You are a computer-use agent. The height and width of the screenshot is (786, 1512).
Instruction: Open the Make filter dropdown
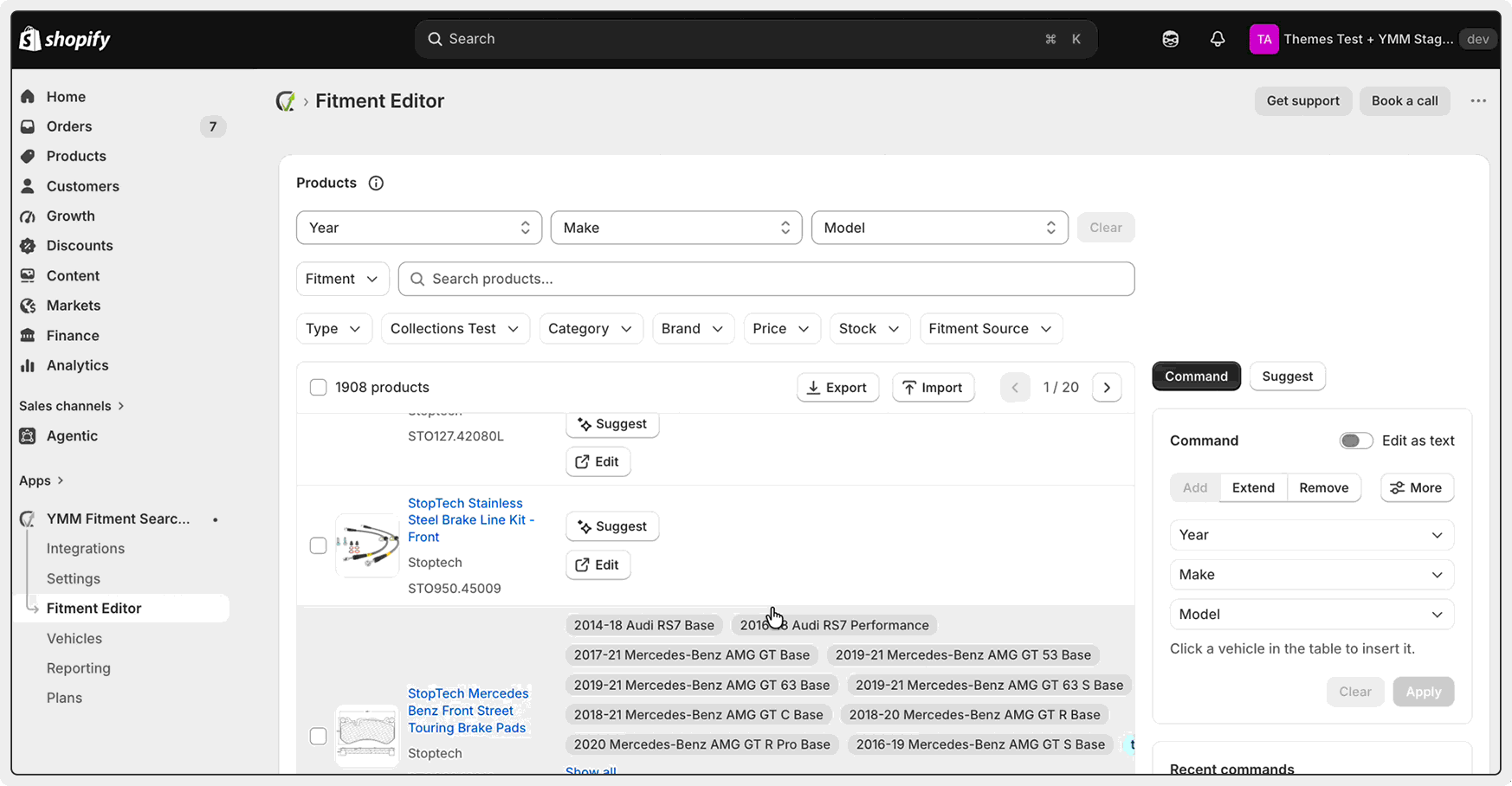[x=676, y=228]
